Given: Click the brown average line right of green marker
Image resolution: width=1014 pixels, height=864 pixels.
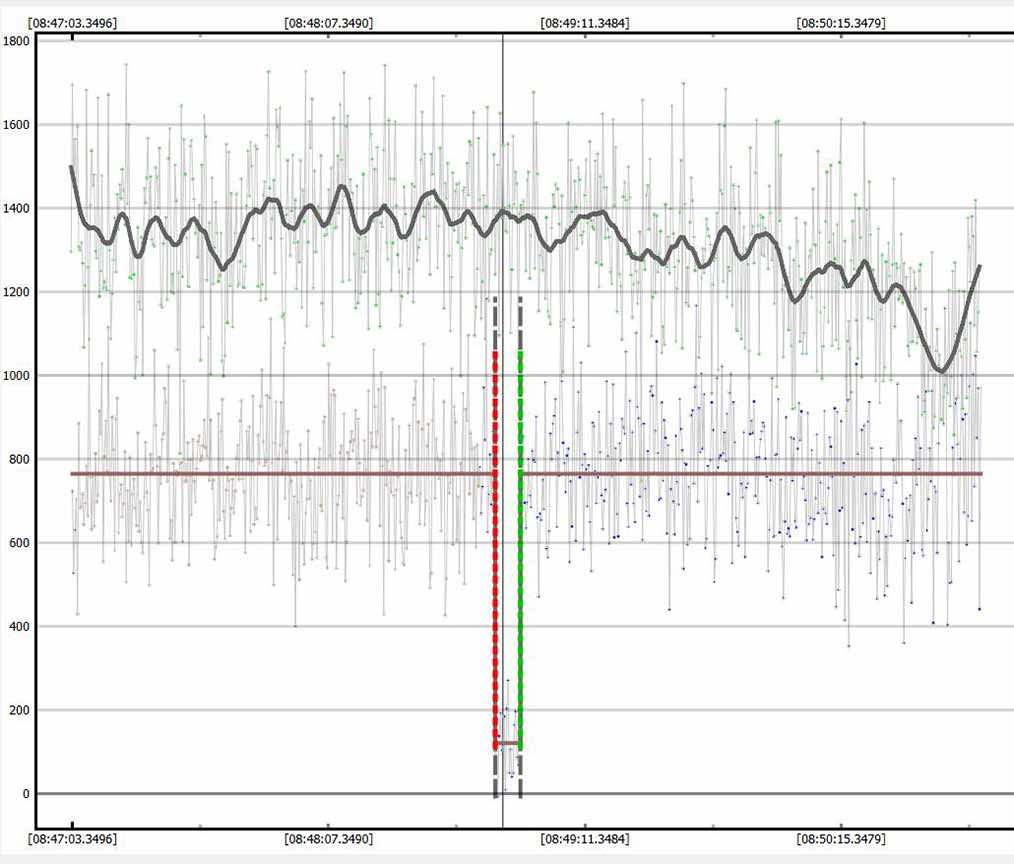Looking at the screenshot, I should tap(753, 474).
